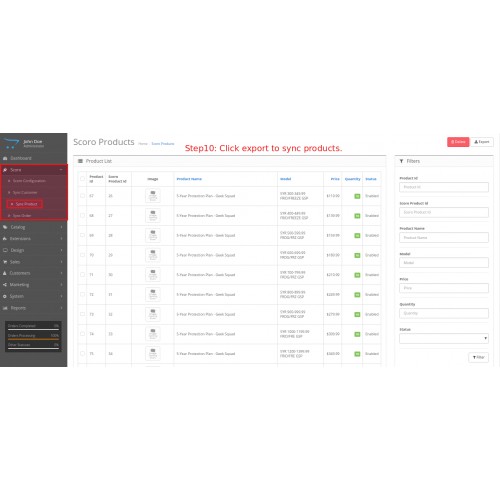Image resolution: width=500 pixels, height=500 pixels.
Task: Toggle the select-all checkbox in table header
Action: coord(82,179)
